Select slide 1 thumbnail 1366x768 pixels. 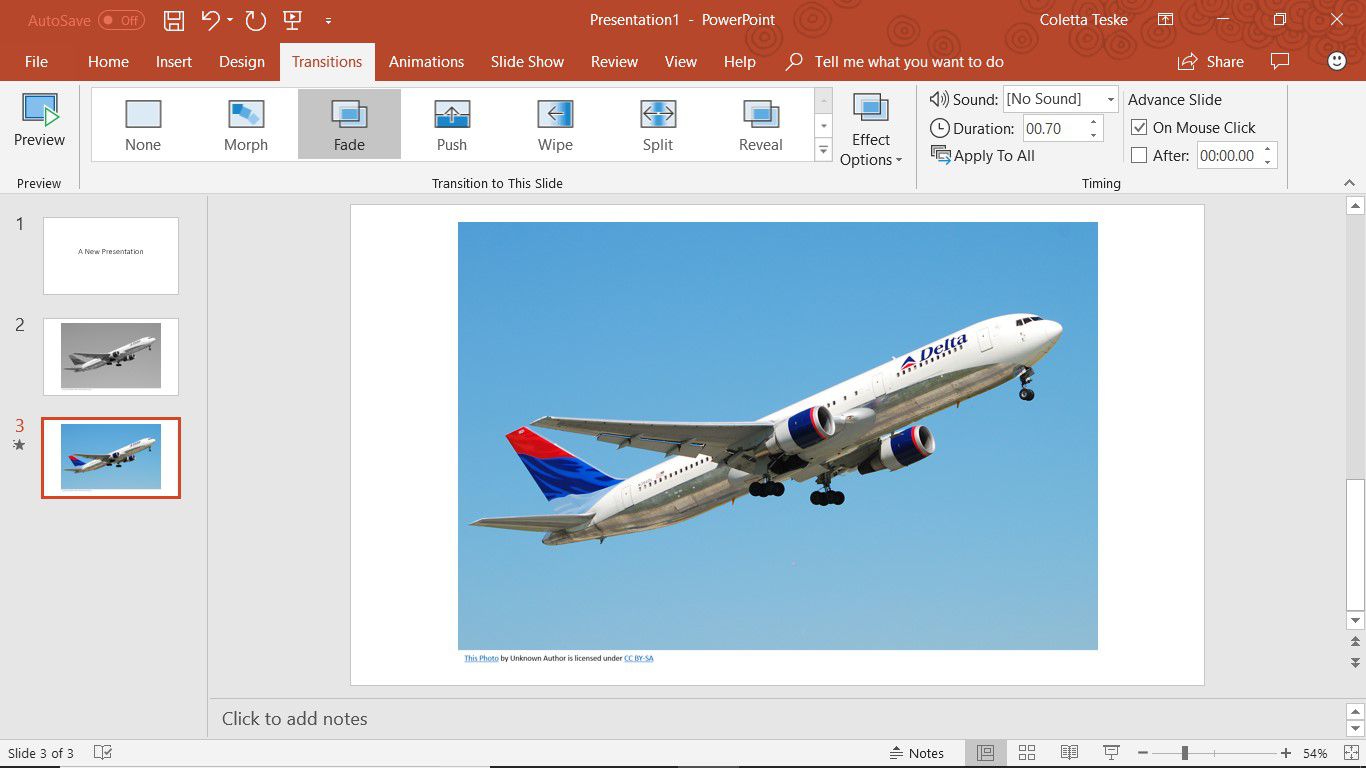point(111,256)
